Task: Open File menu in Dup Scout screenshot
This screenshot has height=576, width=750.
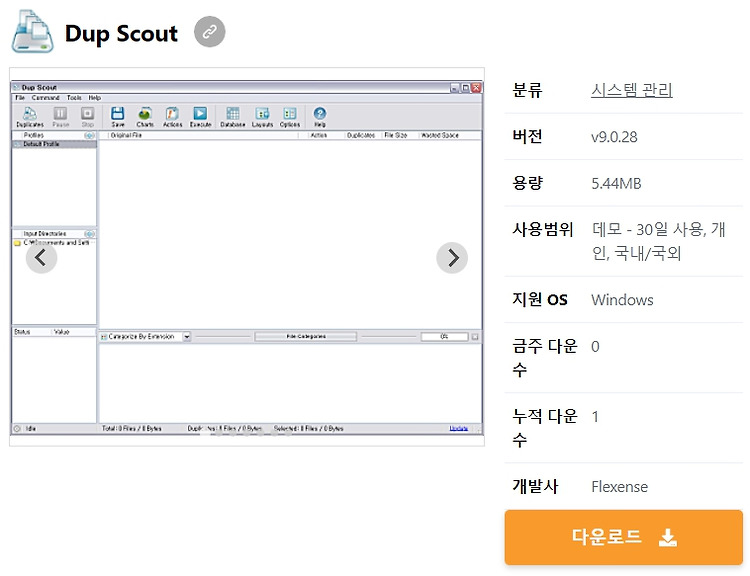Action: [x=20, y=98]
